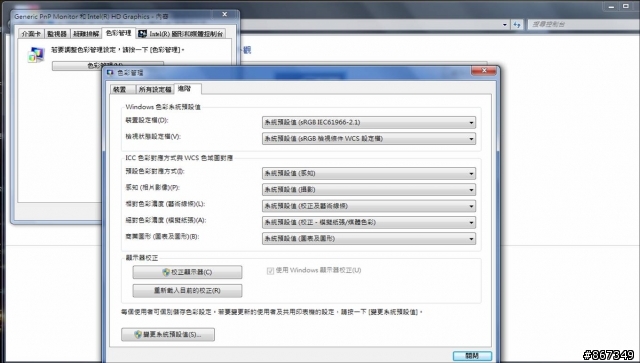The image size is (640, 363).
Task: Click the shield icon on 變更系統預設值 button
Action: point(138,334)
